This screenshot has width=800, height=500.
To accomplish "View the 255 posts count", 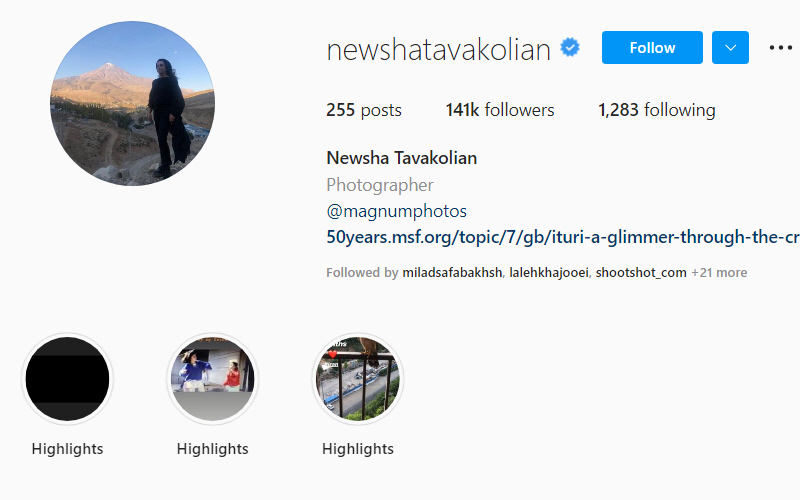I will pyautogui.click(x=364, y=110).
